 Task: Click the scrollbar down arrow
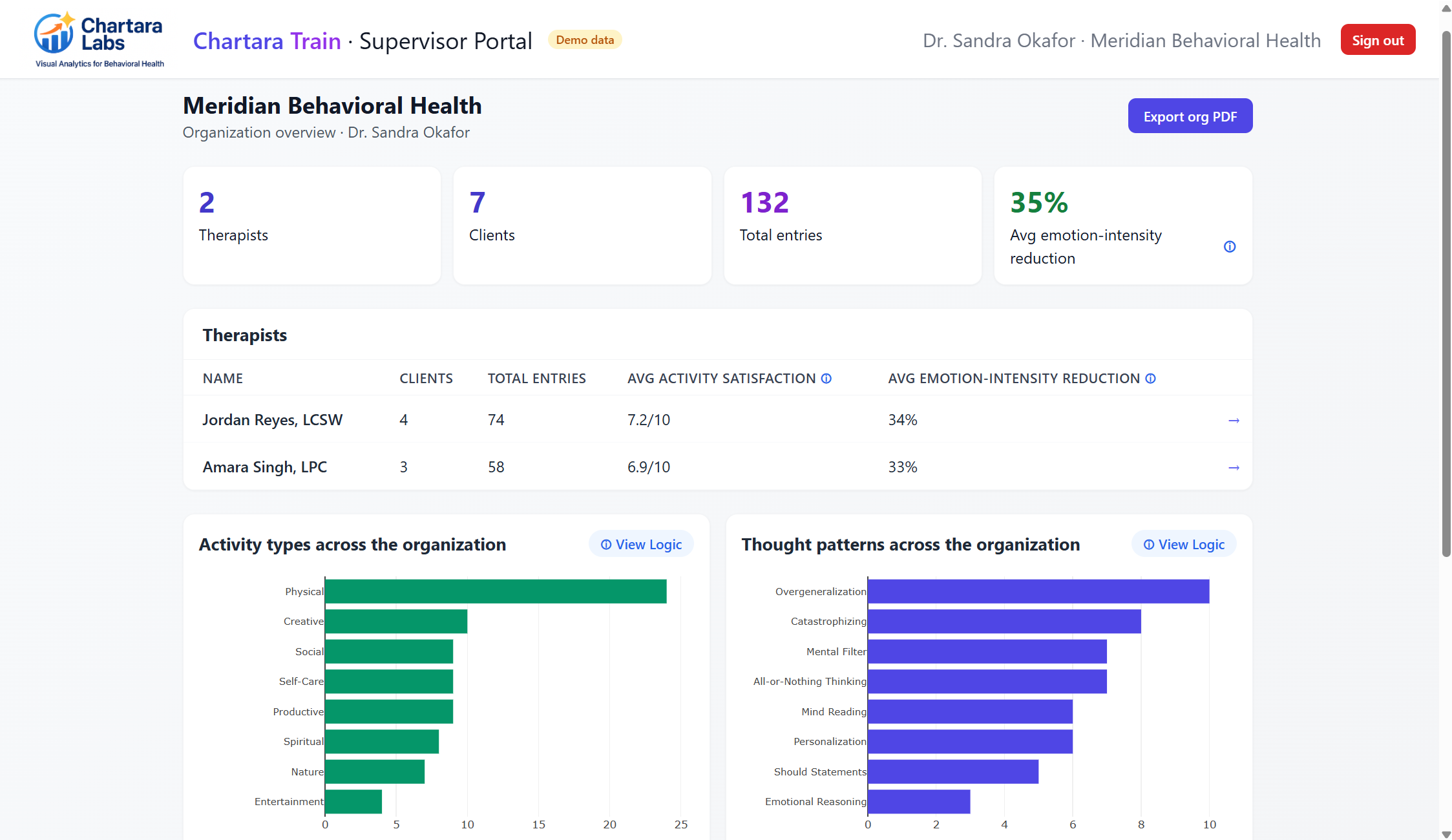(x=1446, y=834)
